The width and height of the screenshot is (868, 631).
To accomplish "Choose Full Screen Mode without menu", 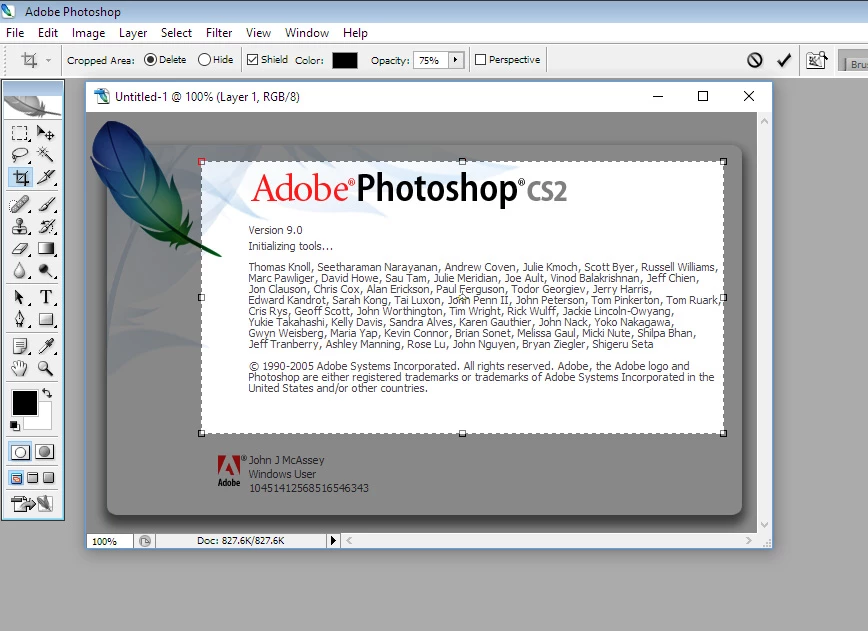I will point(49,478).
